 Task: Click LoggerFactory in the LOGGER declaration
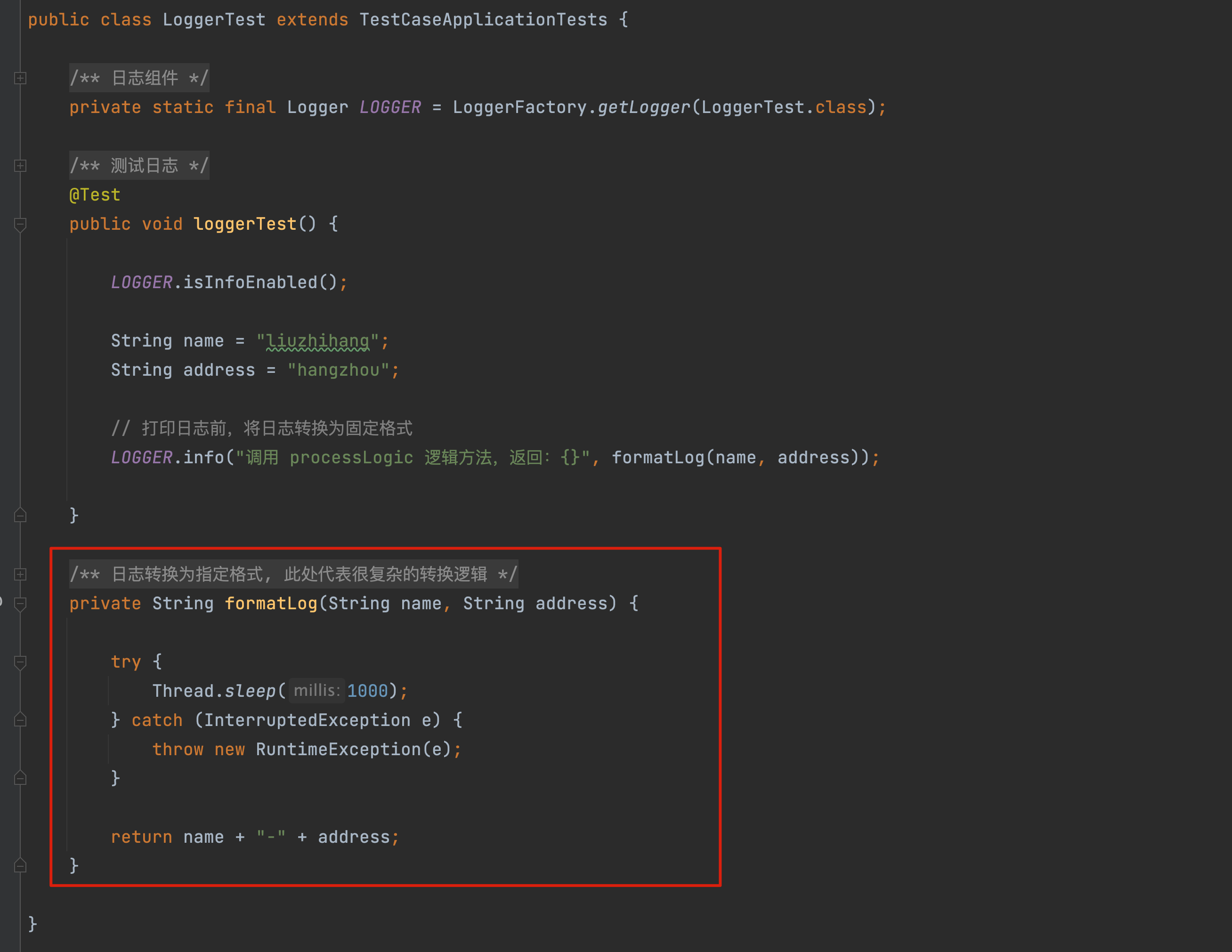519,107
